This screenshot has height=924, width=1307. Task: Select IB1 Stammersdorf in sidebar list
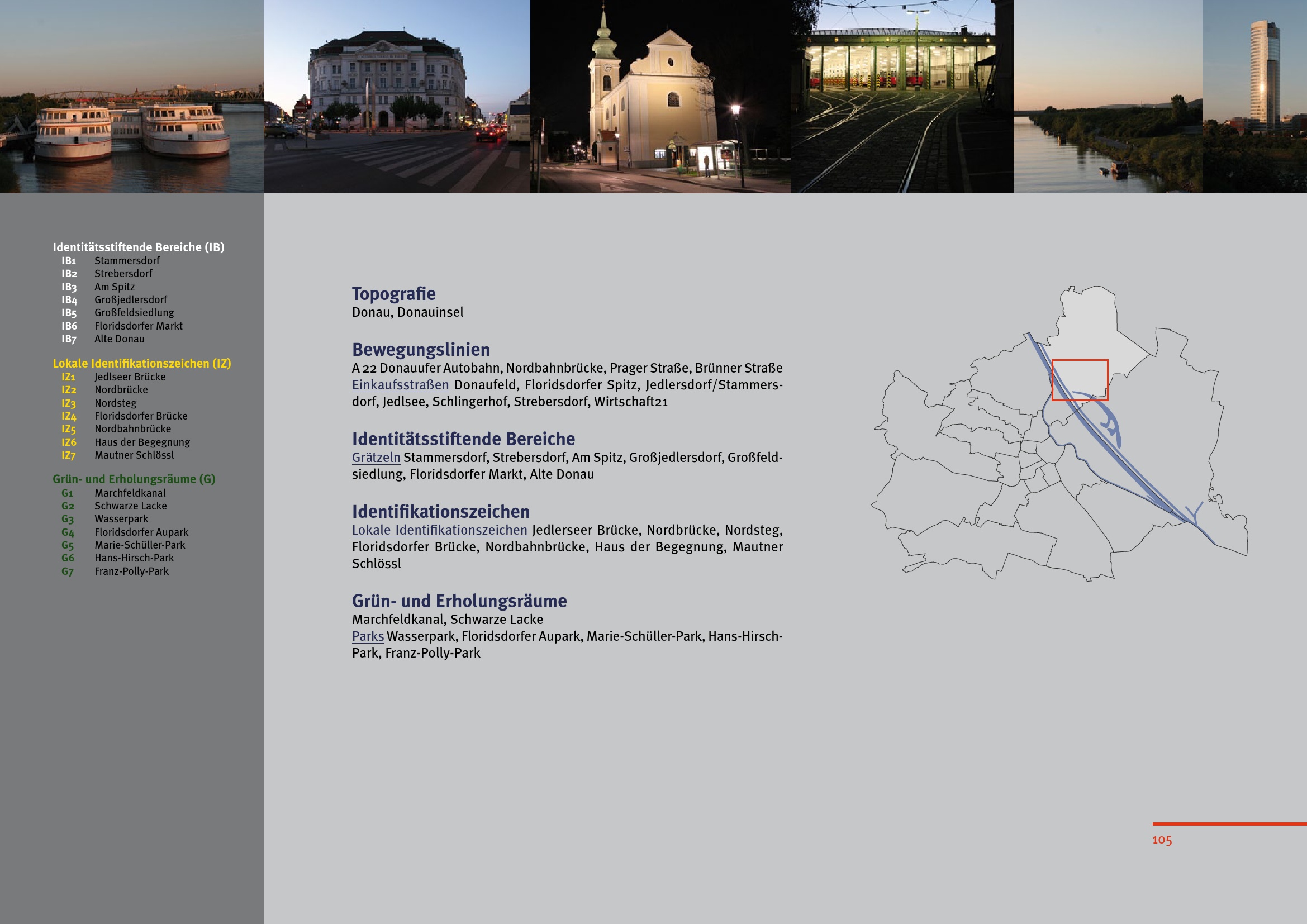click(126, 260)
